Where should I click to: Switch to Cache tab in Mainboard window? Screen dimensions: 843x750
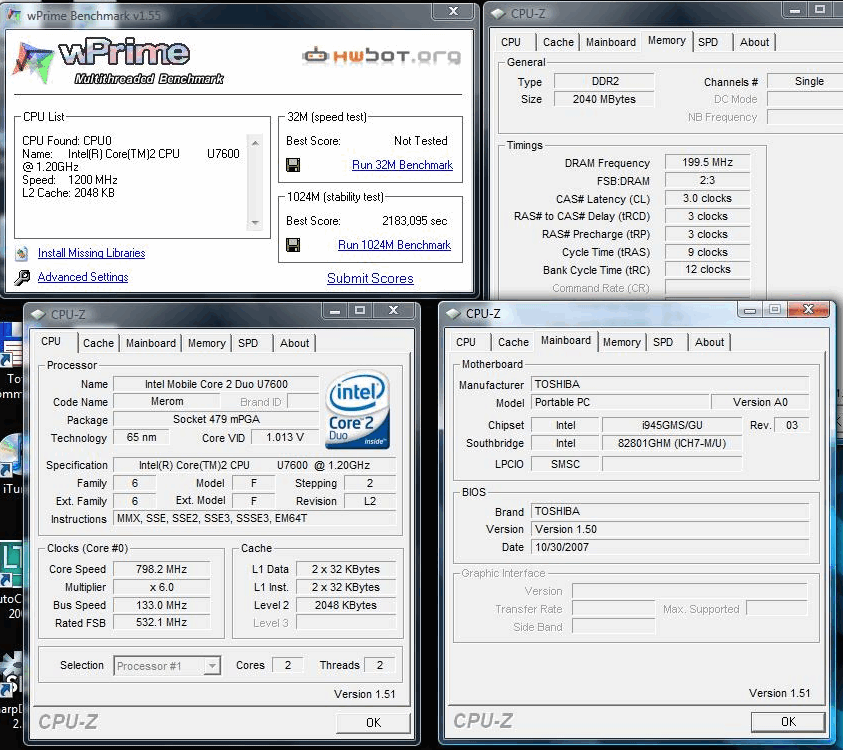pyautogui.click(x=513, y=342)
